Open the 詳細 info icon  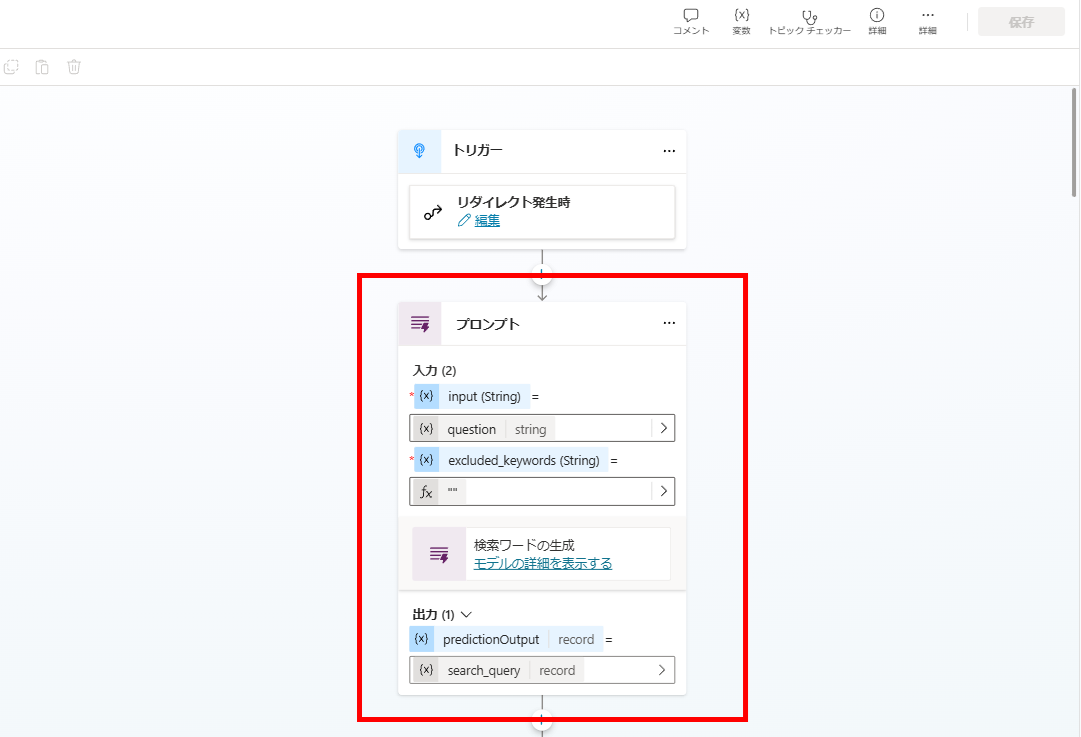(877, 15)
